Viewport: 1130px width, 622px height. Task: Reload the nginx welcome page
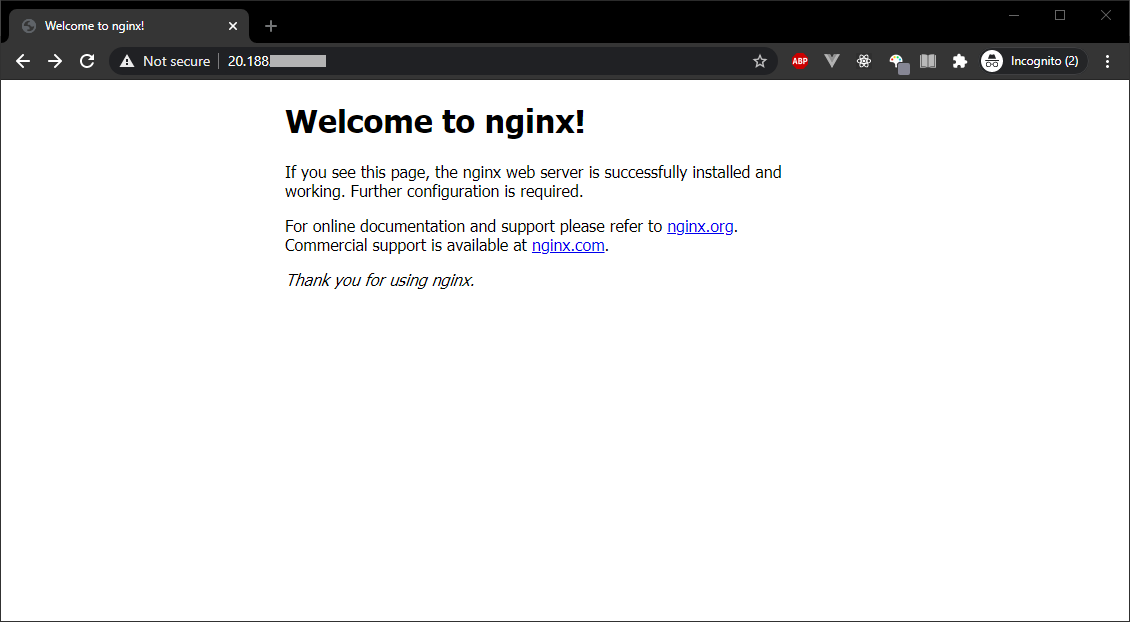tap(87, 61)
